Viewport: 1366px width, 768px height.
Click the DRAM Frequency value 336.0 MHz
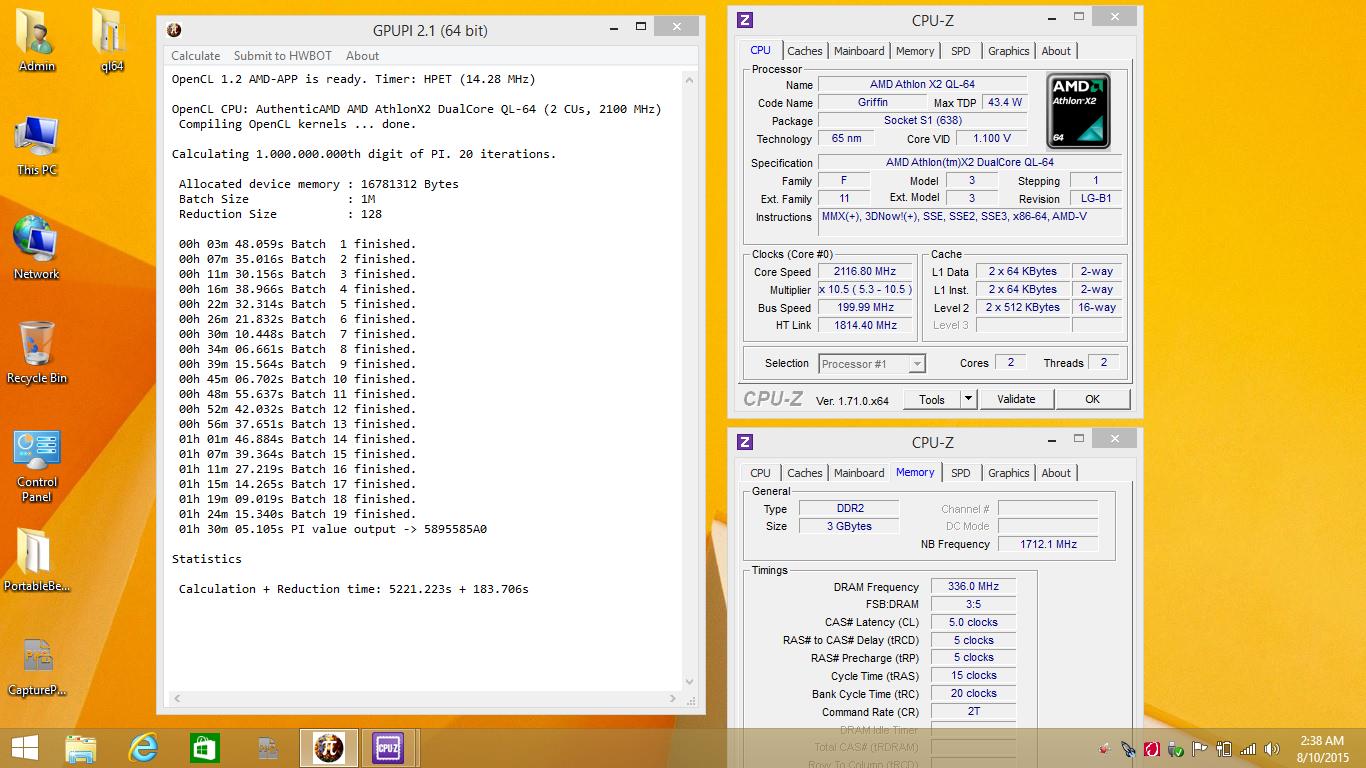pyautogui.click(x=973, y=587)
